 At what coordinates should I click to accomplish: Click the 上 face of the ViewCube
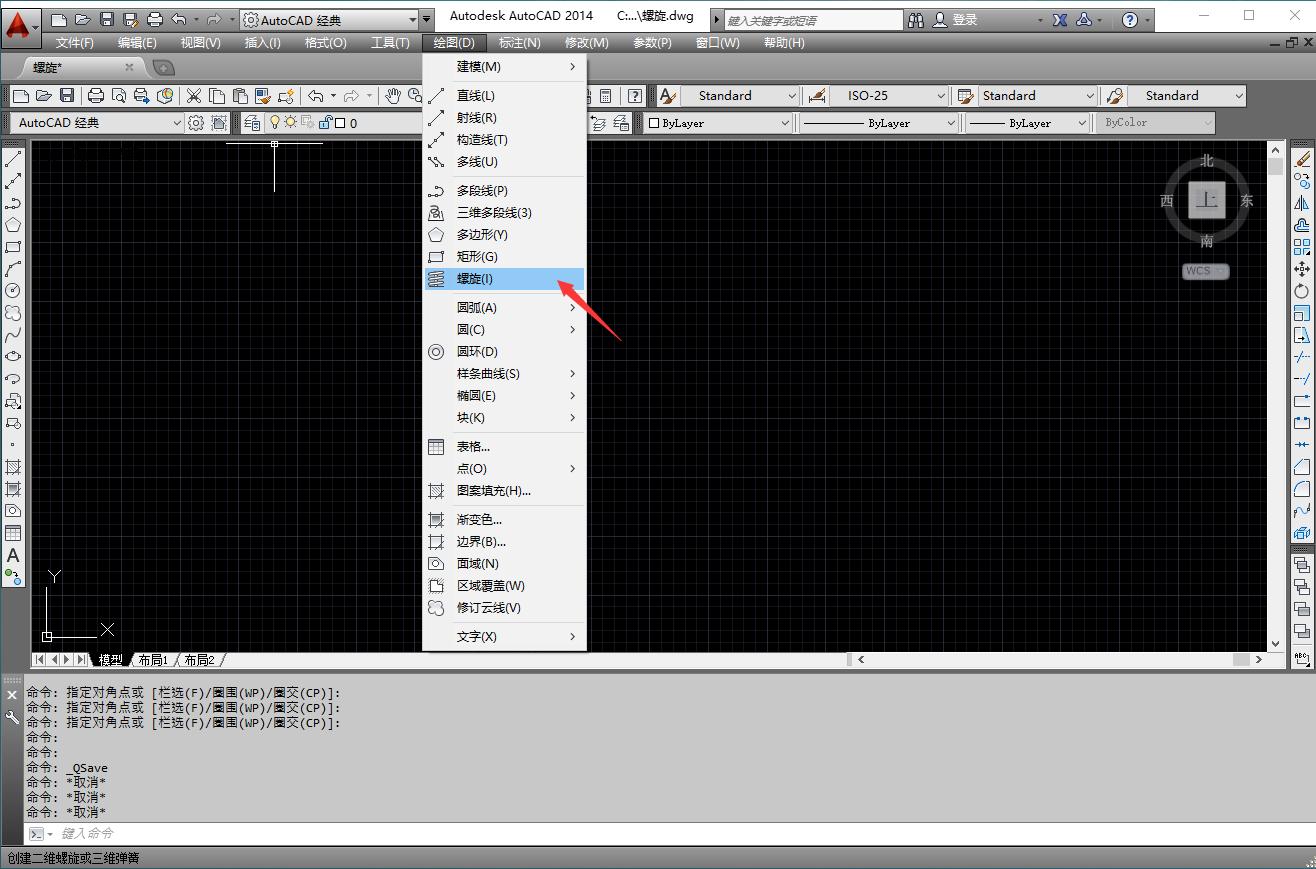pyautogui.click(x=1207, y=200)
